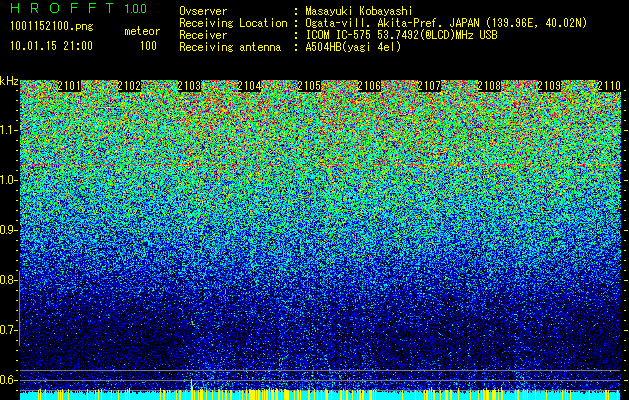The image size is (629, 400).
Task: Click the Receiving antenna label
Action: click(x=230, y=47)
